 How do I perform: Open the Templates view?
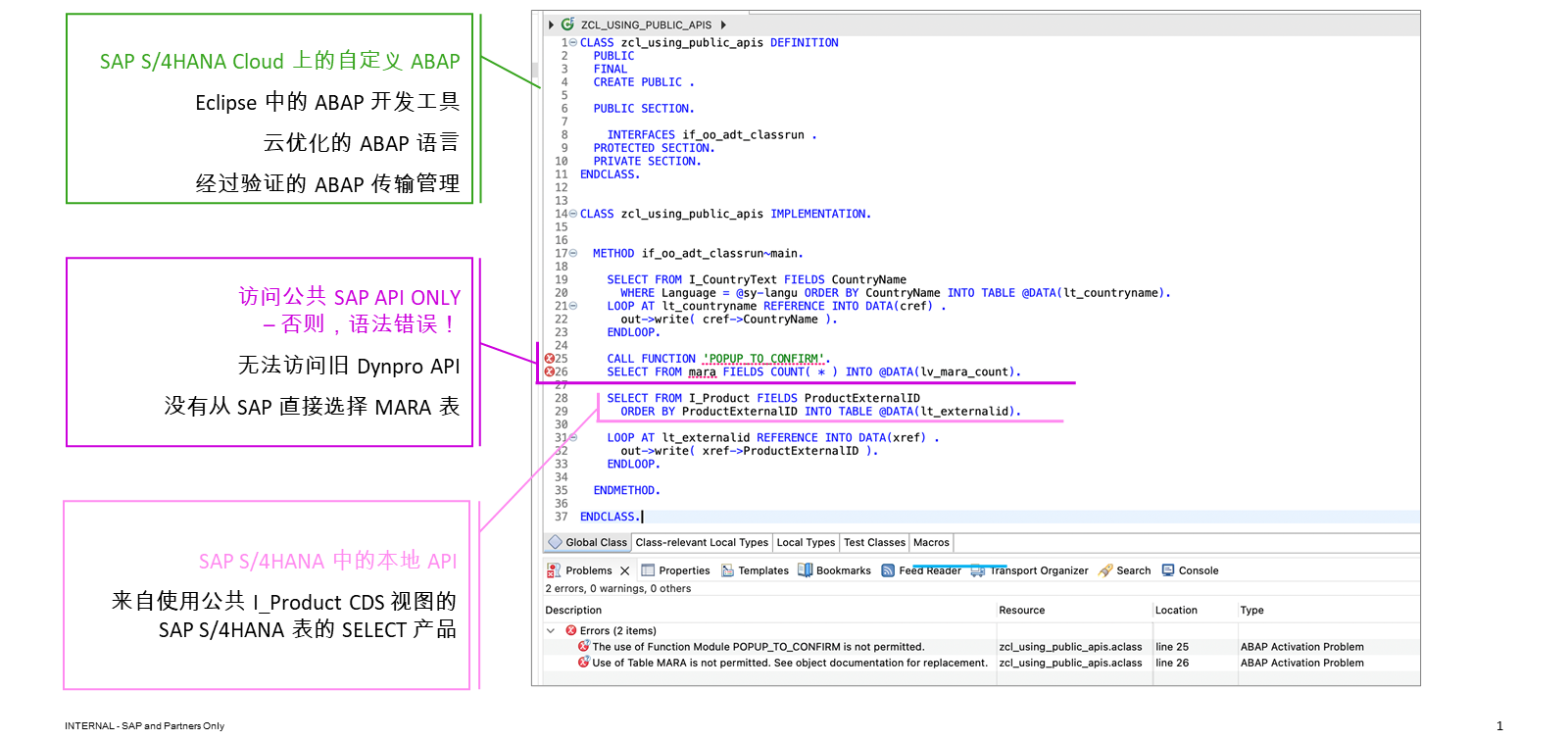(x=763, y=570)
